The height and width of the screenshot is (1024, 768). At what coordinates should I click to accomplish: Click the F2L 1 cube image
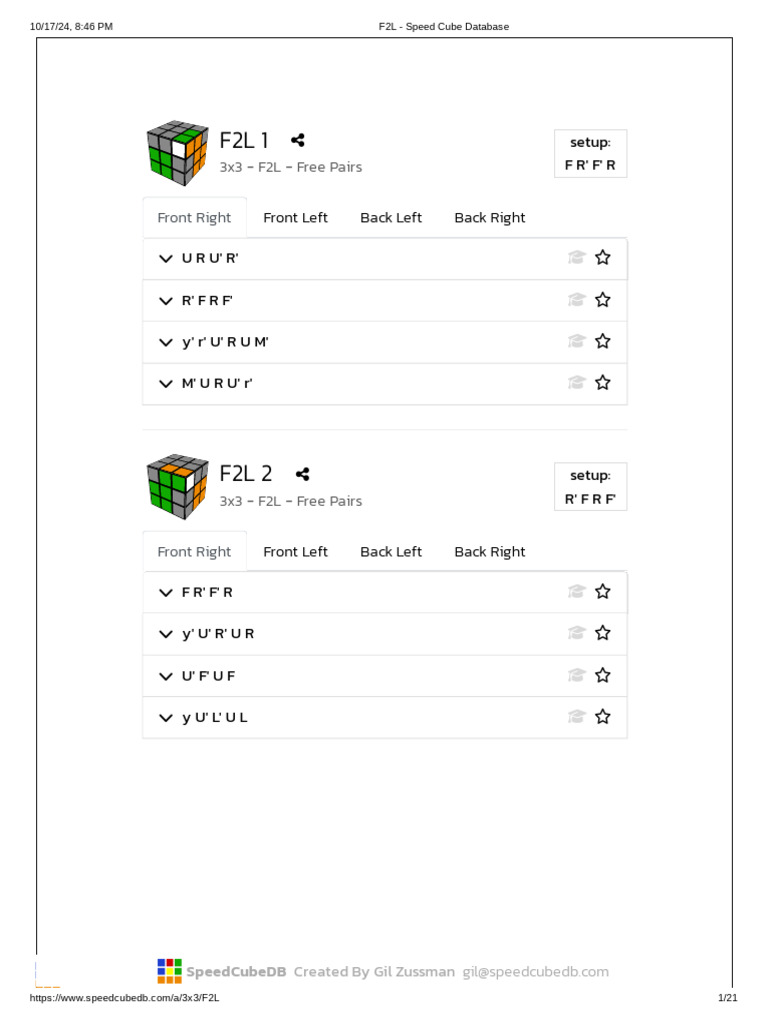coord(177,153)
